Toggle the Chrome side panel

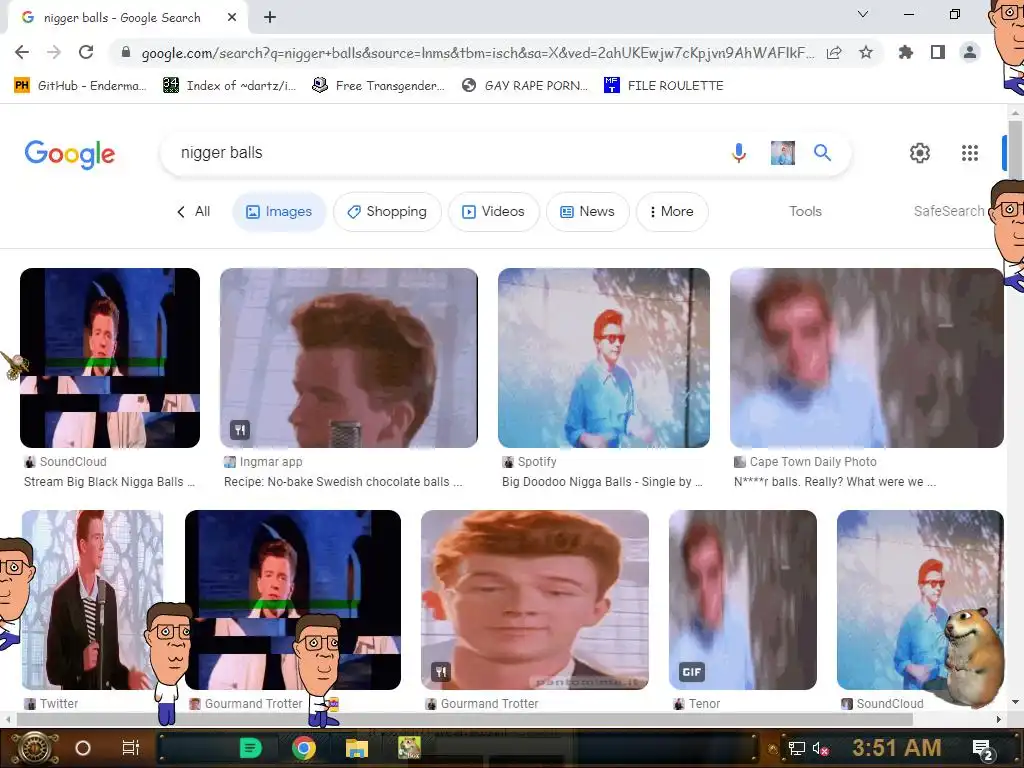point(938,52)
